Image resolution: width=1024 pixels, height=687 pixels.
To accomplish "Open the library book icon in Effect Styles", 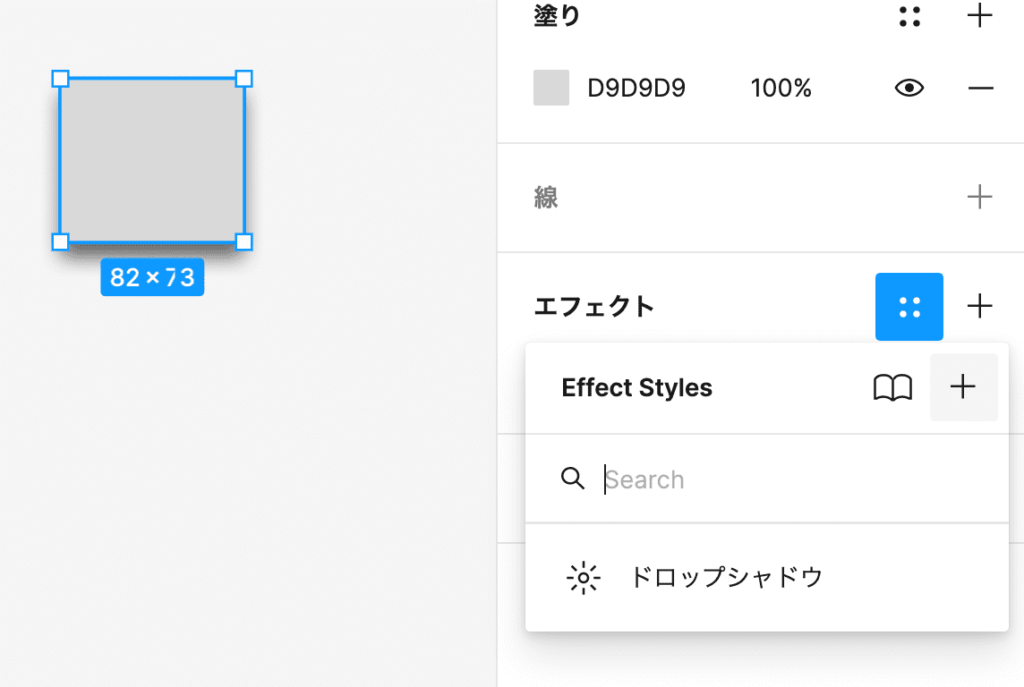I will click(x=893, y=388).
